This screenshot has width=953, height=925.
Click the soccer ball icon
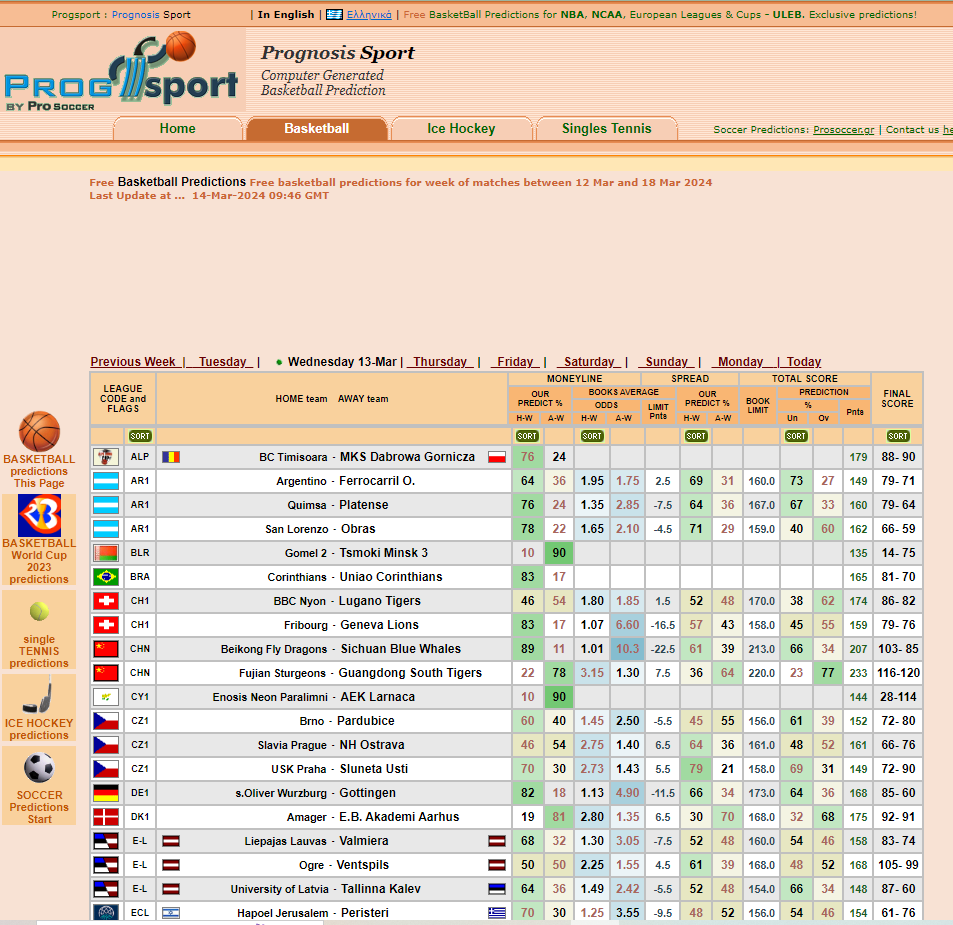39,768
